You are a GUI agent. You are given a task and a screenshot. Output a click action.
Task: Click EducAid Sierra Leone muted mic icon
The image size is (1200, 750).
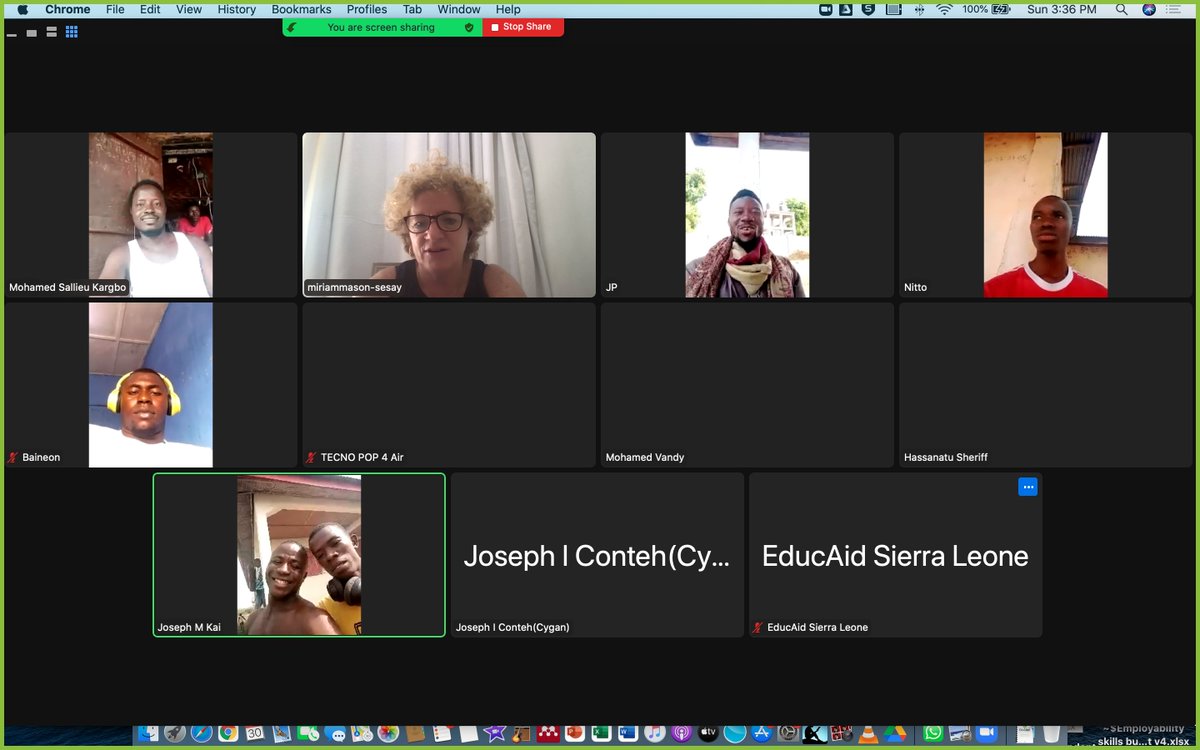click(x=758, y=627)
